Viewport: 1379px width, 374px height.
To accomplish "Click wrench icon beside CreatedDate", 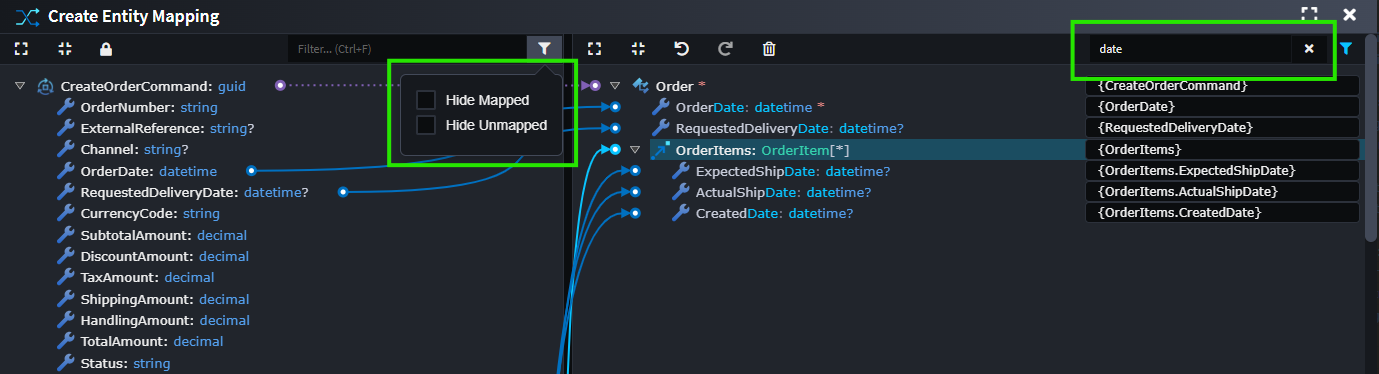I will click(x=680, y=213).
